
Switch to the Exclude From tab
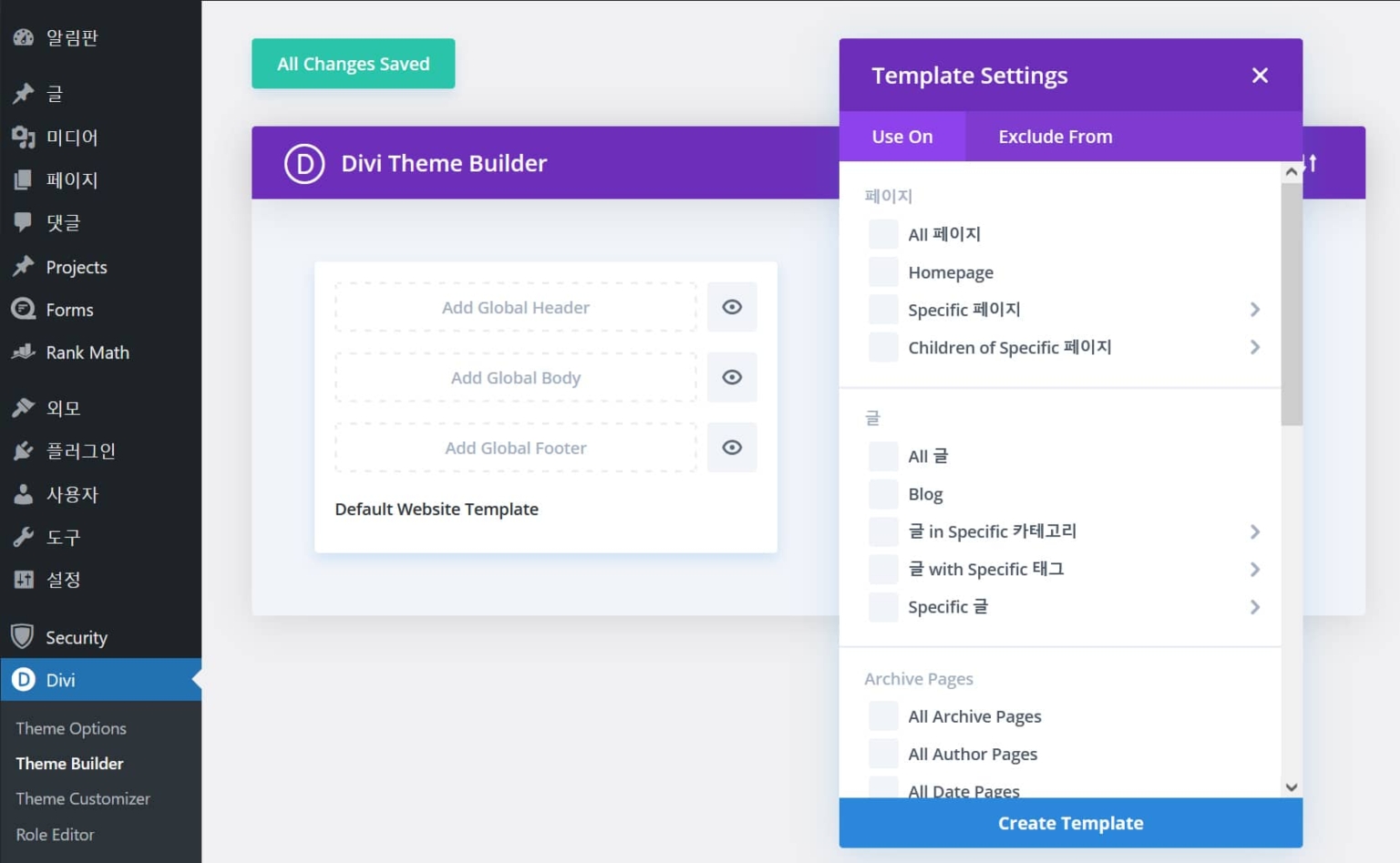1055,137
